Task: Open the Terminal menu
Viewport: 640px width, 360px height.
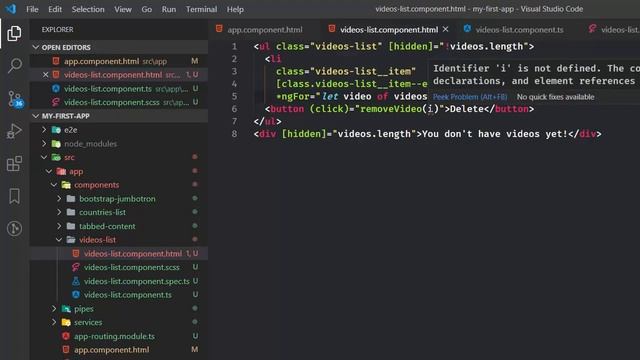Action: tap(201, 9)
